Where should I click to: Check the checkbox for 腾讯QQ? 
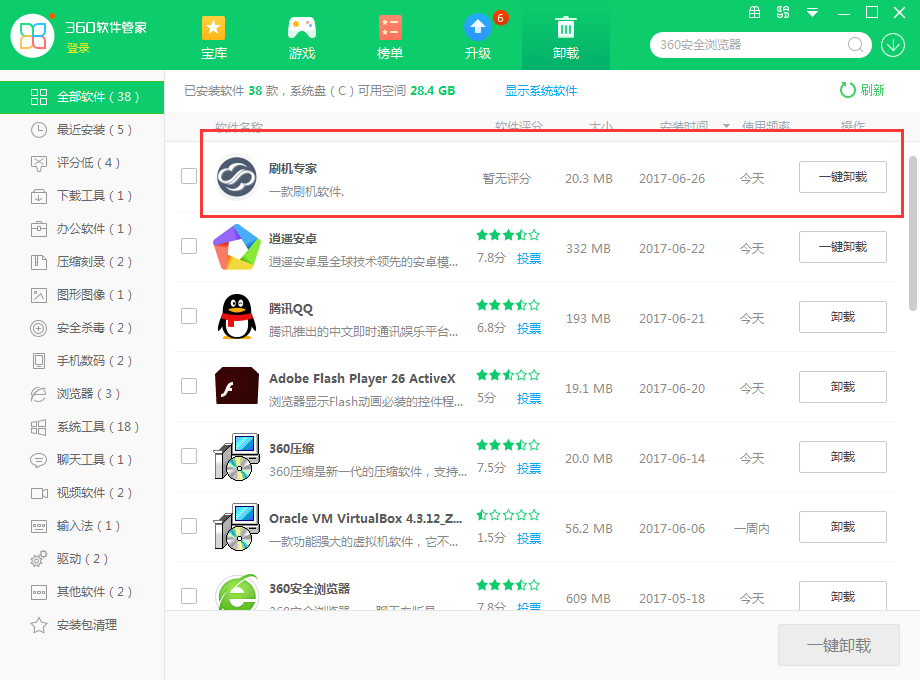[x=188, y=316]
